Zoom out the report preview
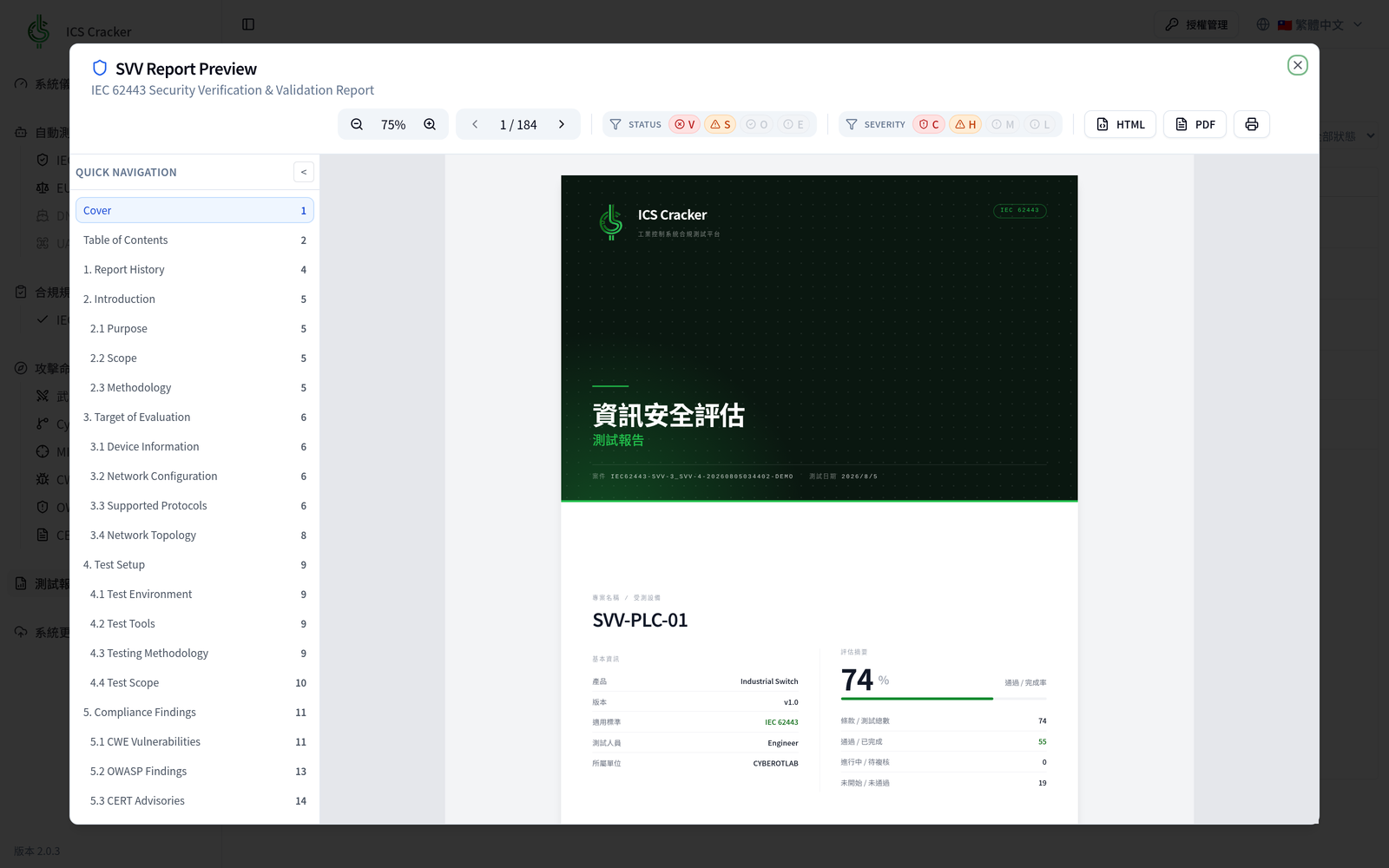The height and width of the screenshot is (868, 1389). (357, 124)
